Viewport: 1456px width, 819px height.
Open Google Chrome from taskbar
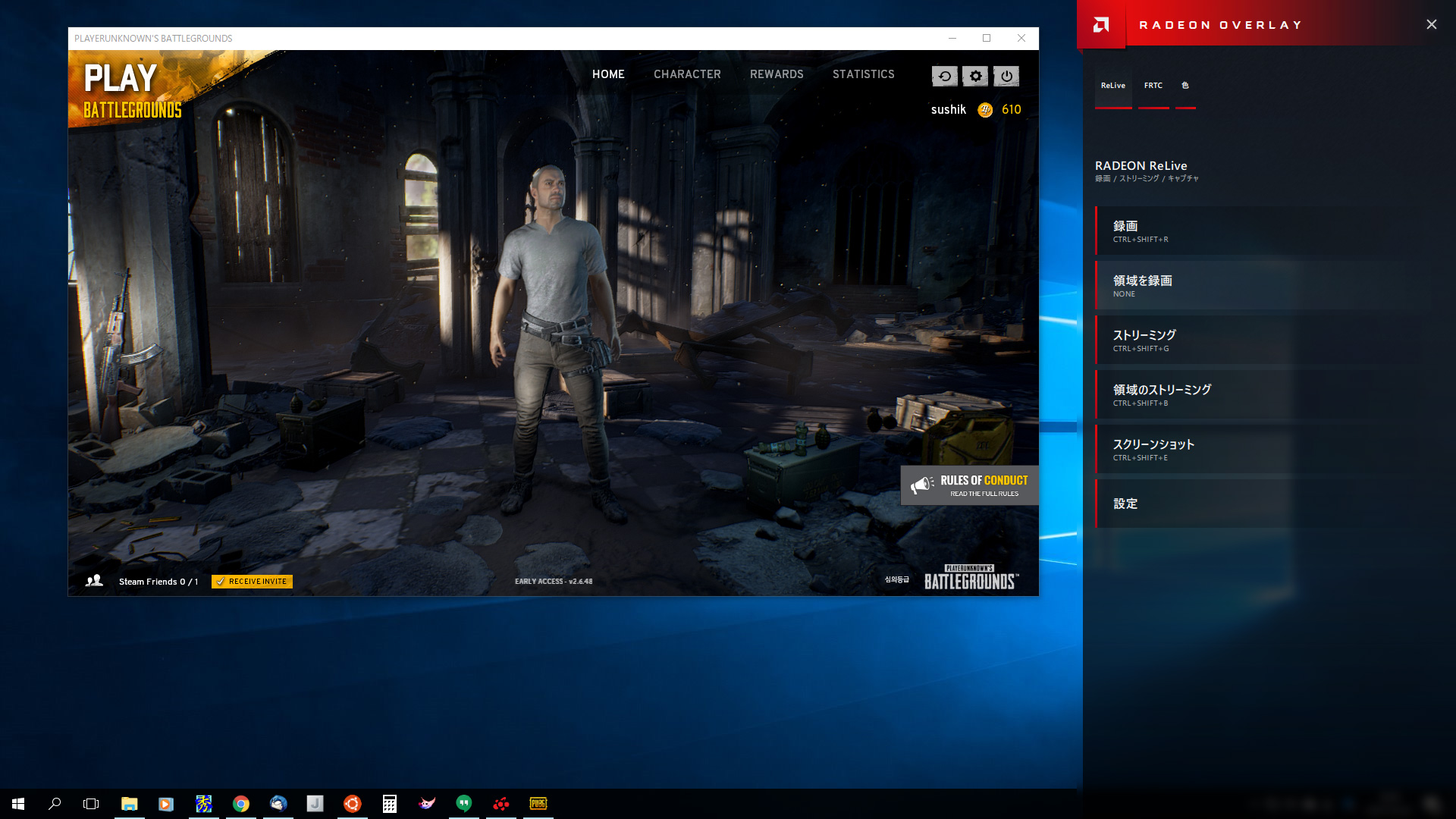[241, 804]
